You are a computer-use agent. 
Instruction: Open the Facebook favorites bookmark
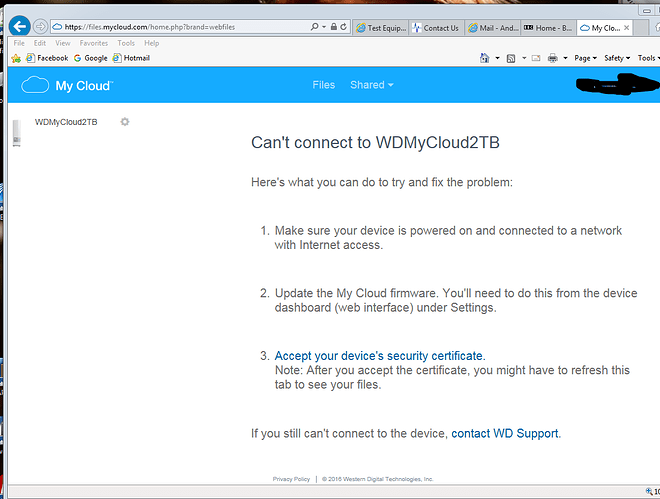[x=47, y=58]
